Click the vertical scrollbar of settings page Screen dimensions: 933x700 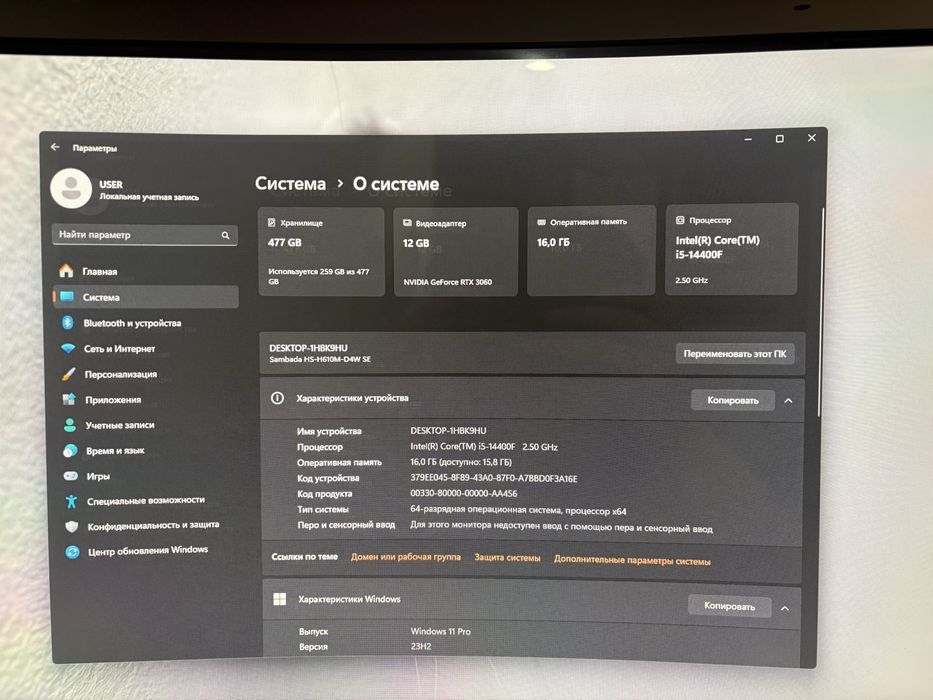[819, 312]
